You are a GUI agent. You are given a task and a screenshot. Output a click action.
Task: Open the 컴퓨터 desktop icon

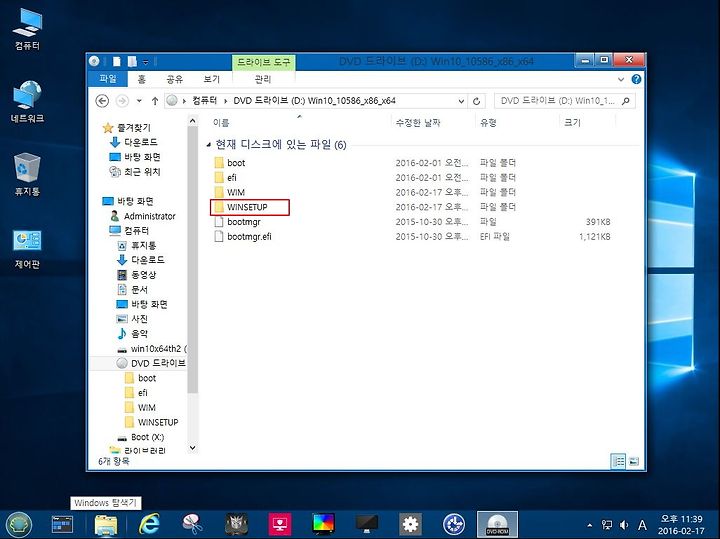(27, 28)
